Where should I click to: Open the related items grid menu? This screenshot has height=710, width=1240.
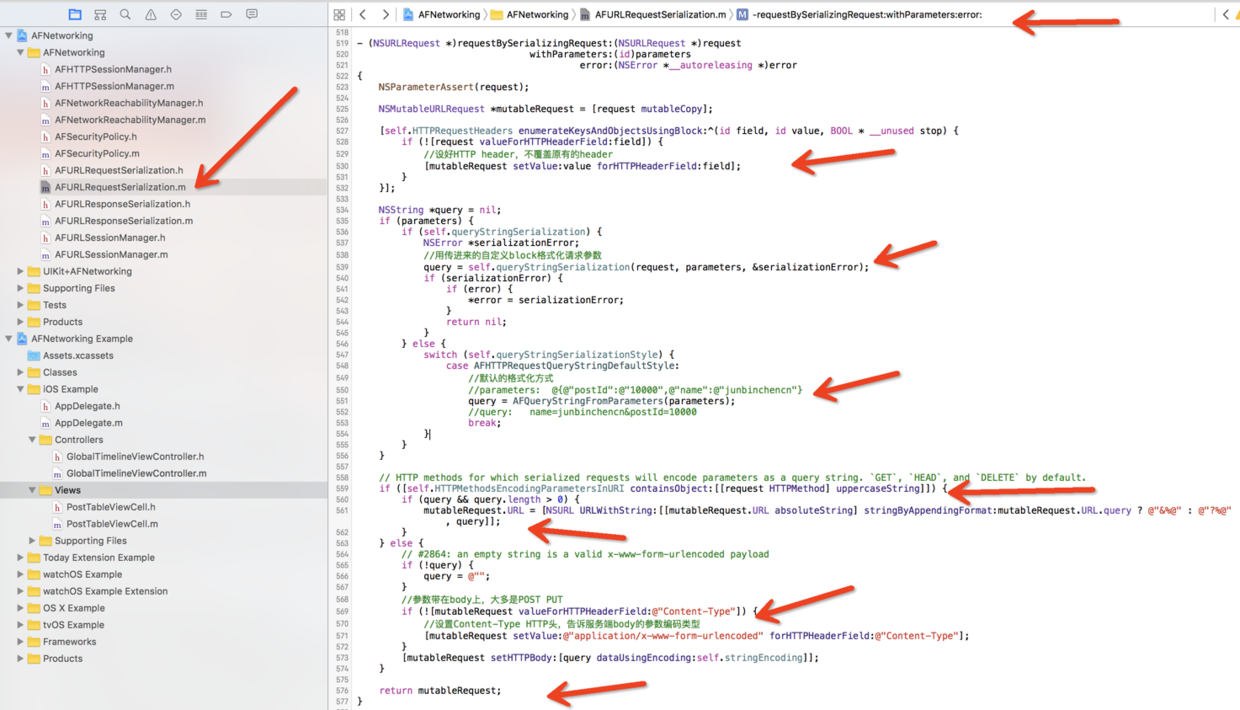[339, 15]
